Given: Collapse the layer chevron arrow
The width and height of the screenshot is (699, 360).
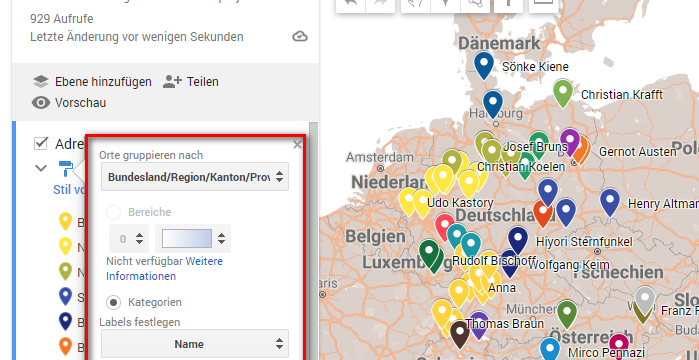Looking at the screenshot, I should pyautogui.click(x=41, y=168).
